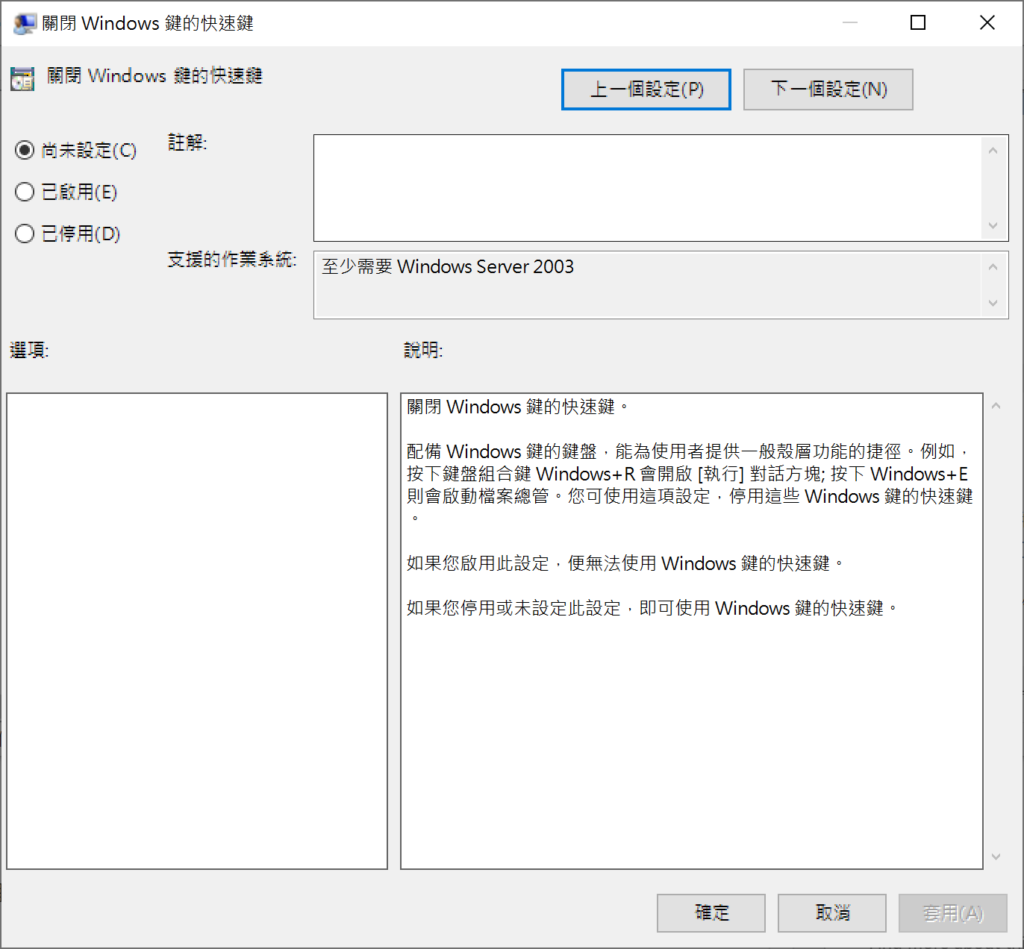1024x949 pixels.
Task: Click the title bar window icon
Action: coord(24,24)
